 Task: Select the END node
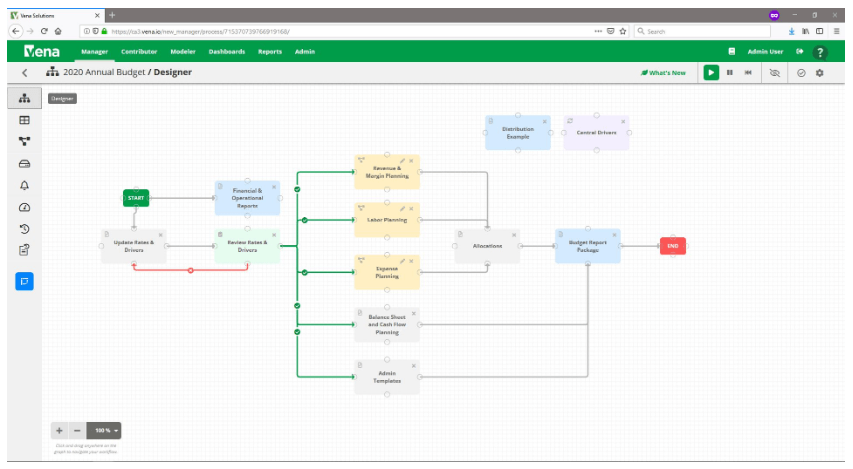673,246
